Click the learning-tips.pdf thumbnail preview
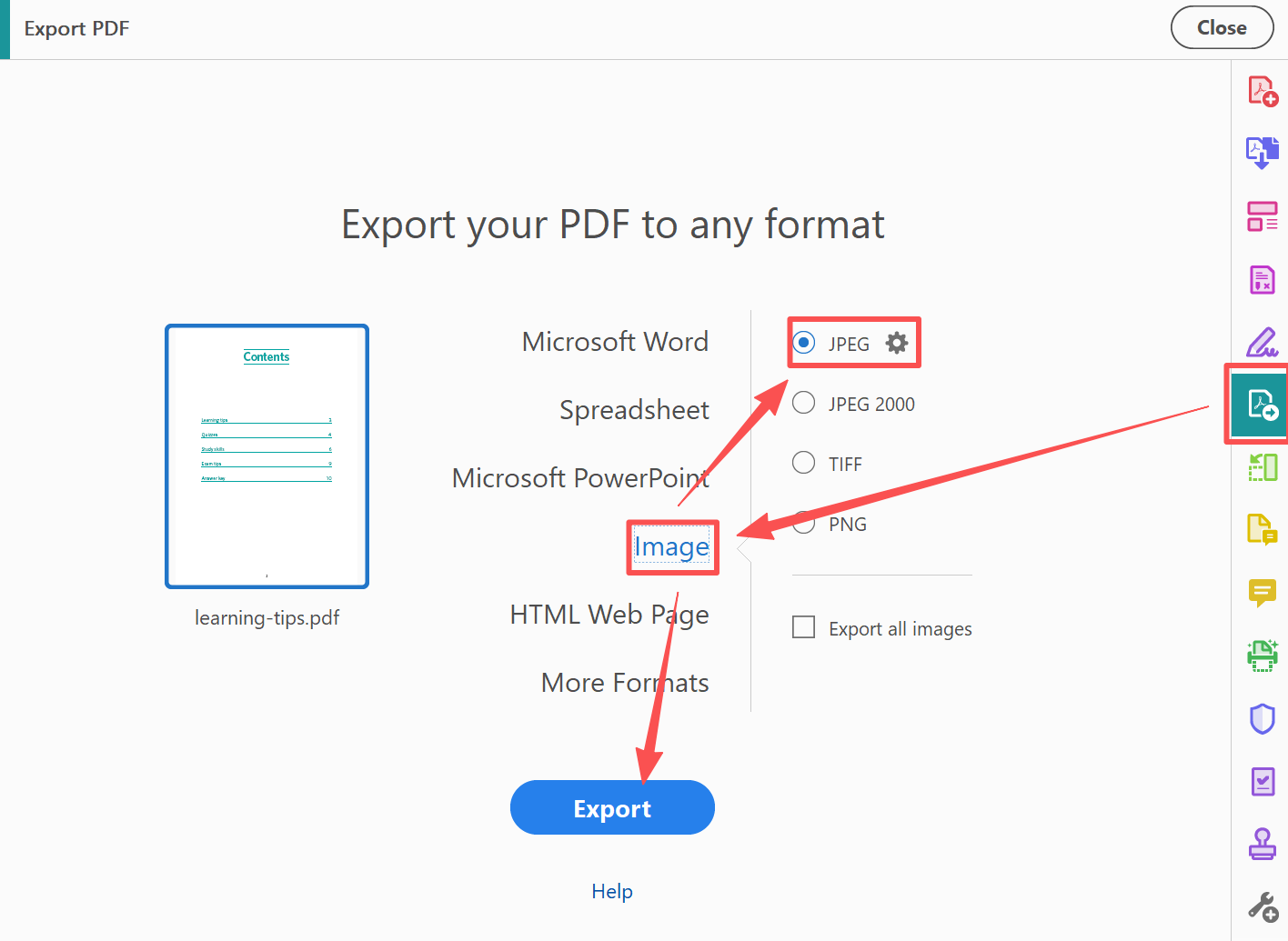1288x941 pixels. 267,455
